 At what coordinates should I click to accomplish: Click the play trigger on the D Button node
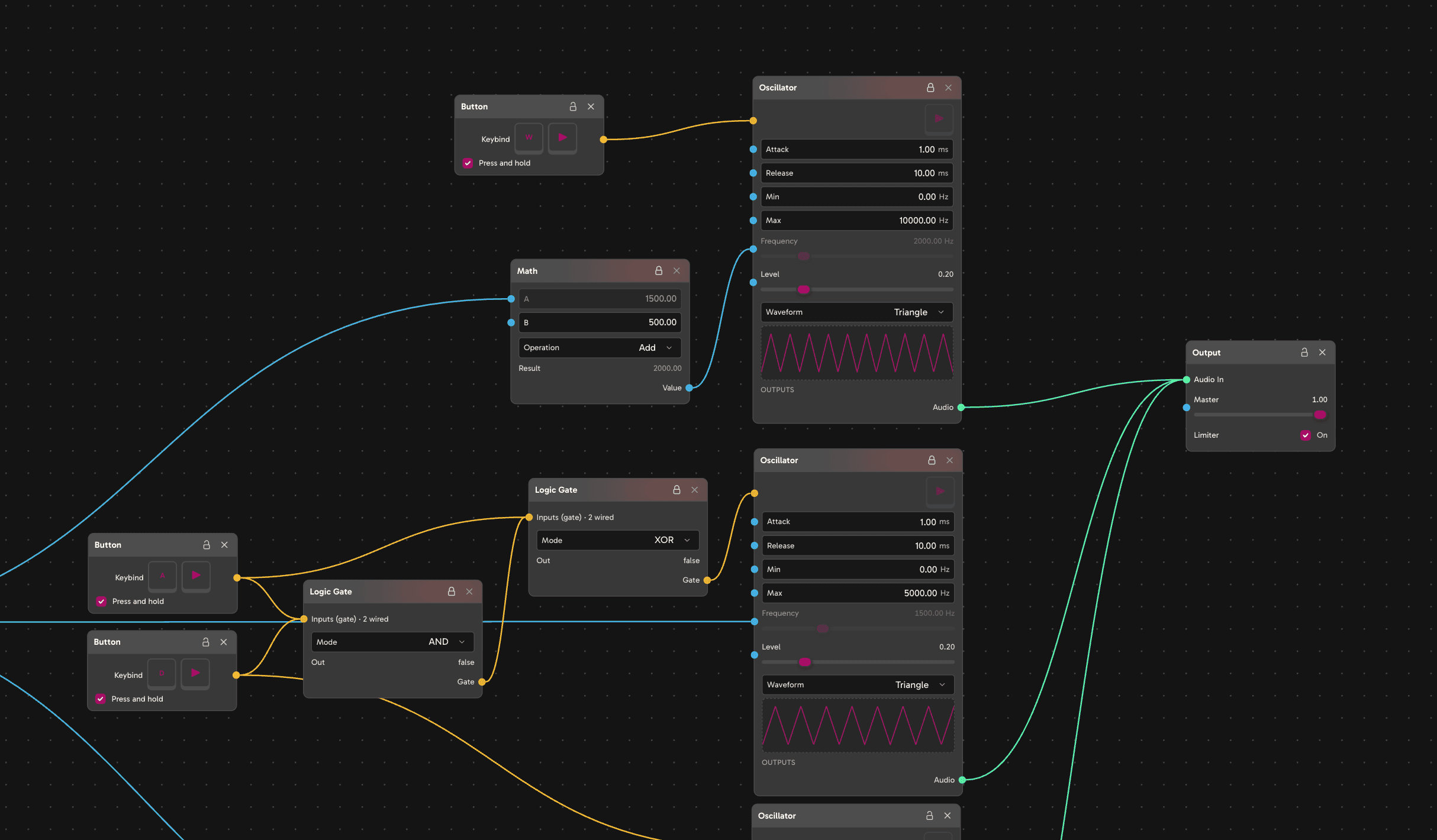click(195, 673)
